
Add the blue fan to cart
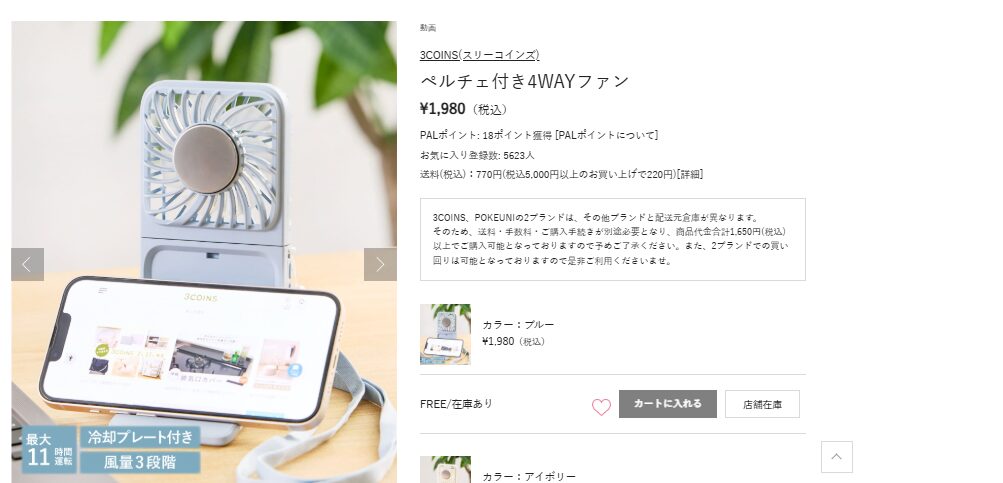pos(668,404)
